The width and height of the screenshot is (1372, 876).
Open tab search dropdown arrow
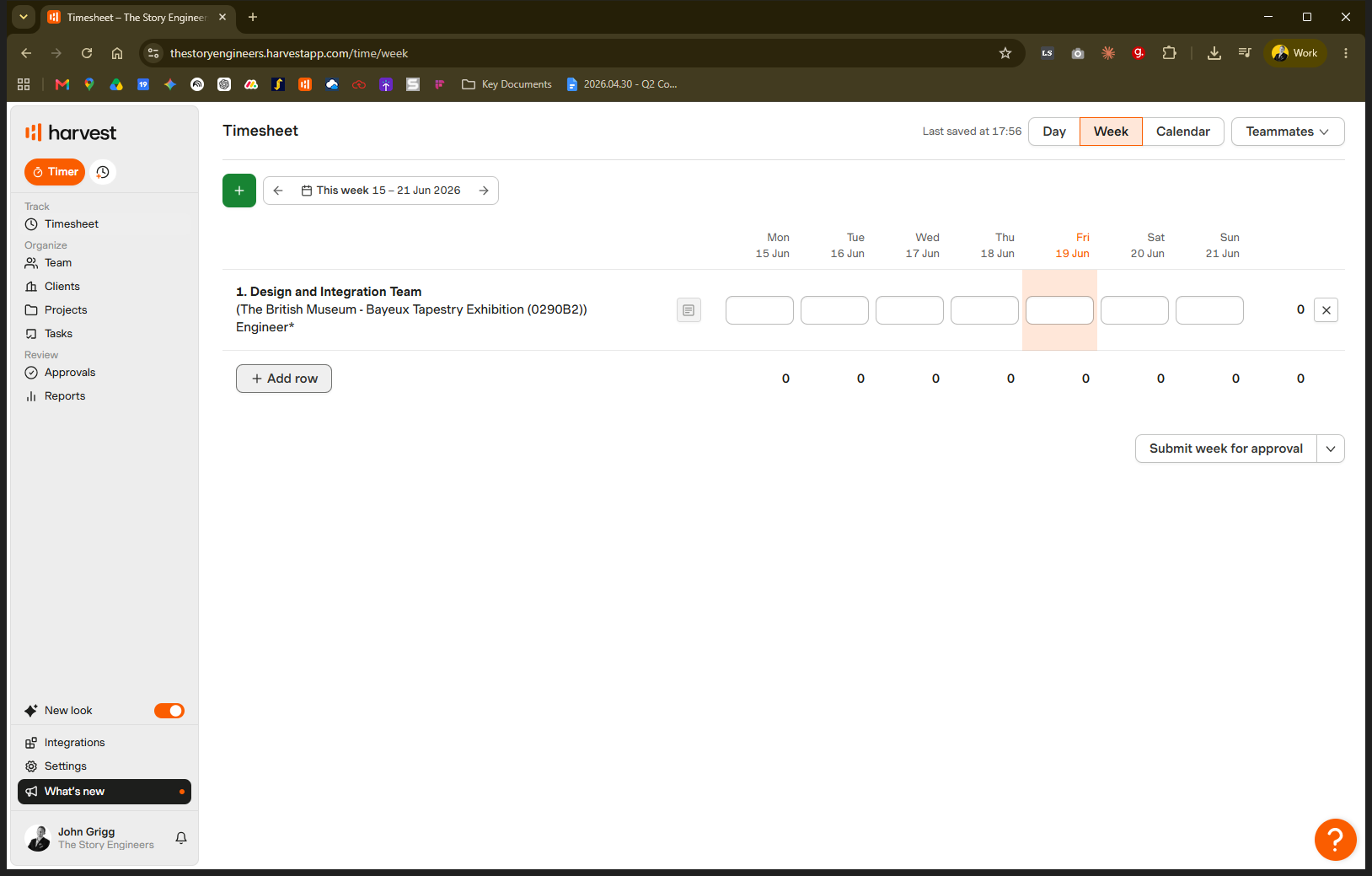pyautogui.click(x=24, y=17)
